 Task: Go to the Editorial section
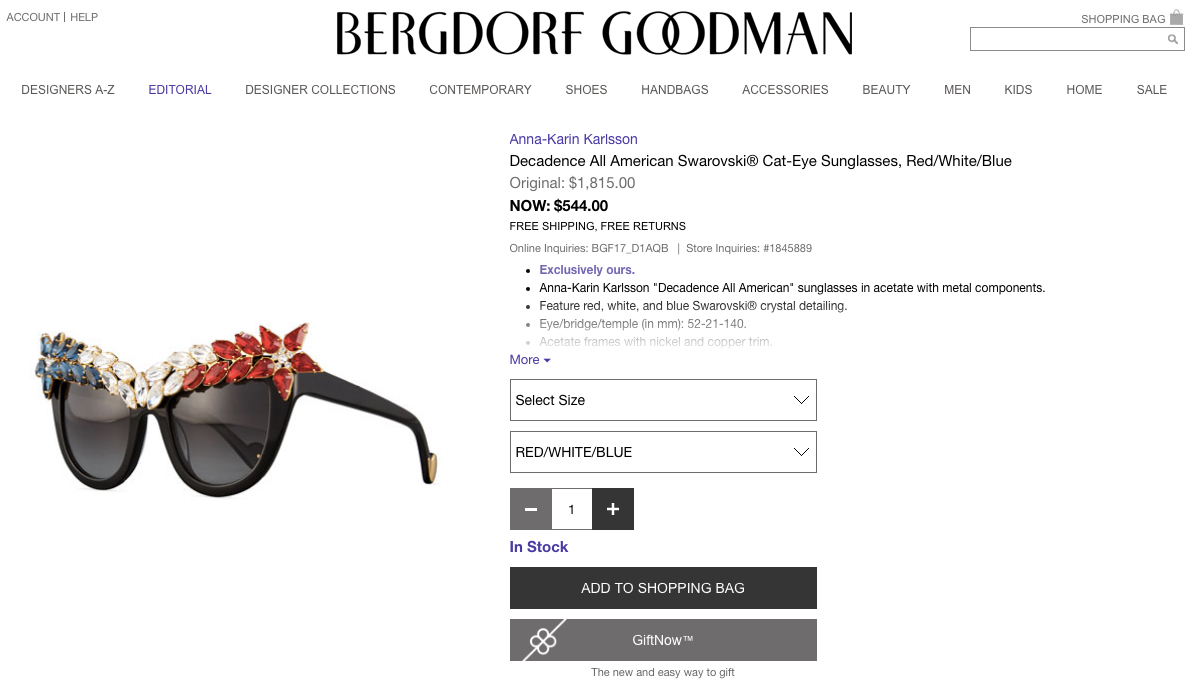(x=180, y=90)
